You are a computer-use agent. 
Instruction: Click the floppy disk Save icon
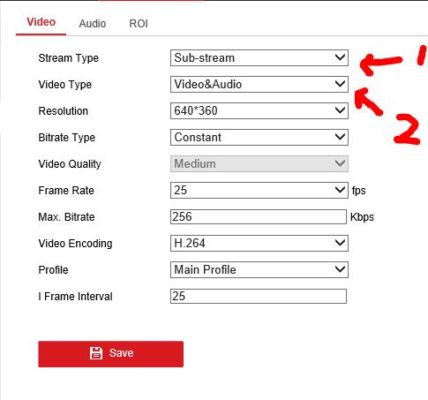96,353
